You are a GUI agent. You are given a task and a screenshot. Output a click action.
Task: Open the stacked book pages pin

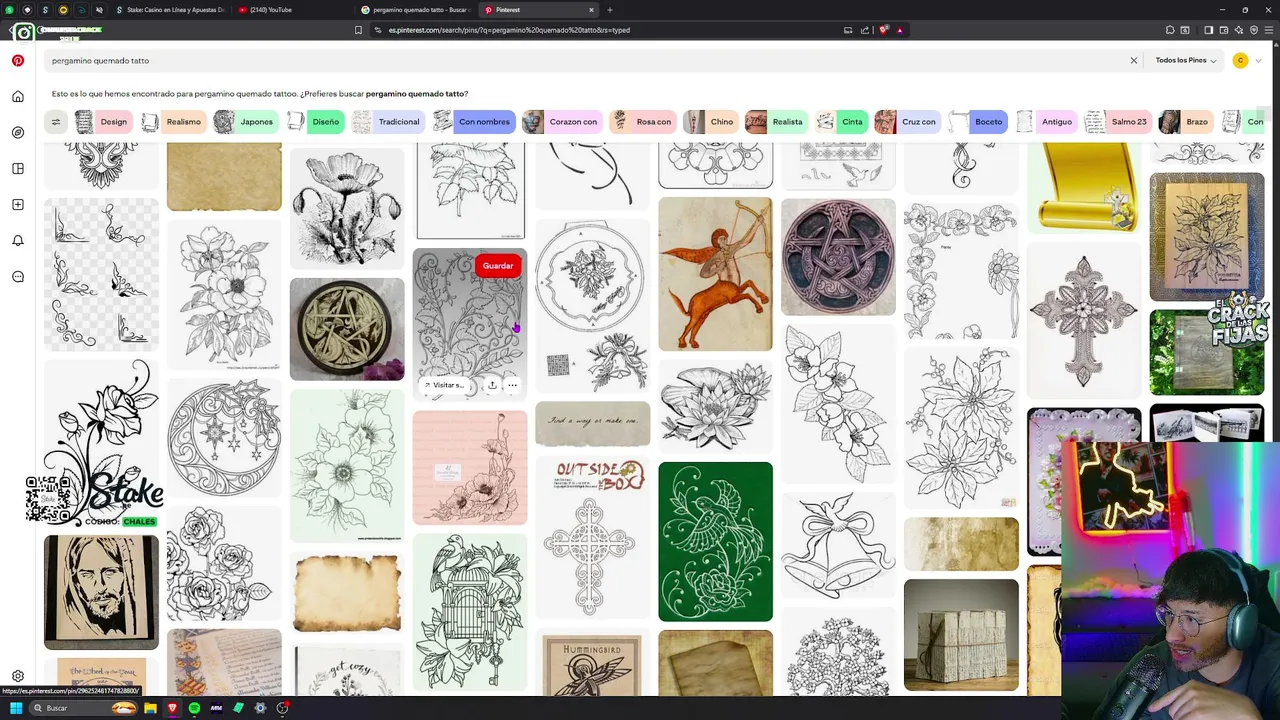pyautogui.click(x=961, y=634)
